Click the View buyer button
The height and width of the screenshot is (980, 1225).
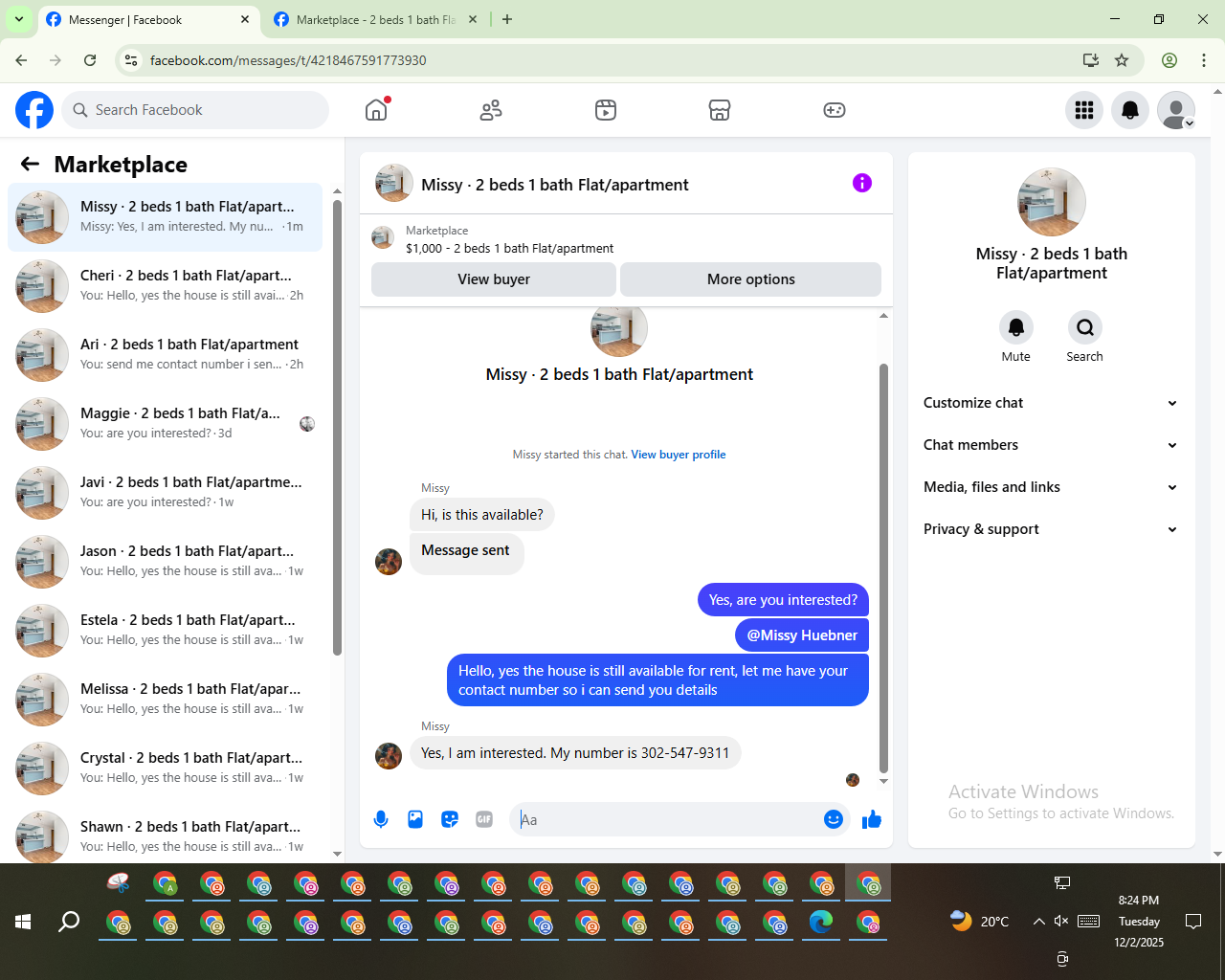(494, 279)
